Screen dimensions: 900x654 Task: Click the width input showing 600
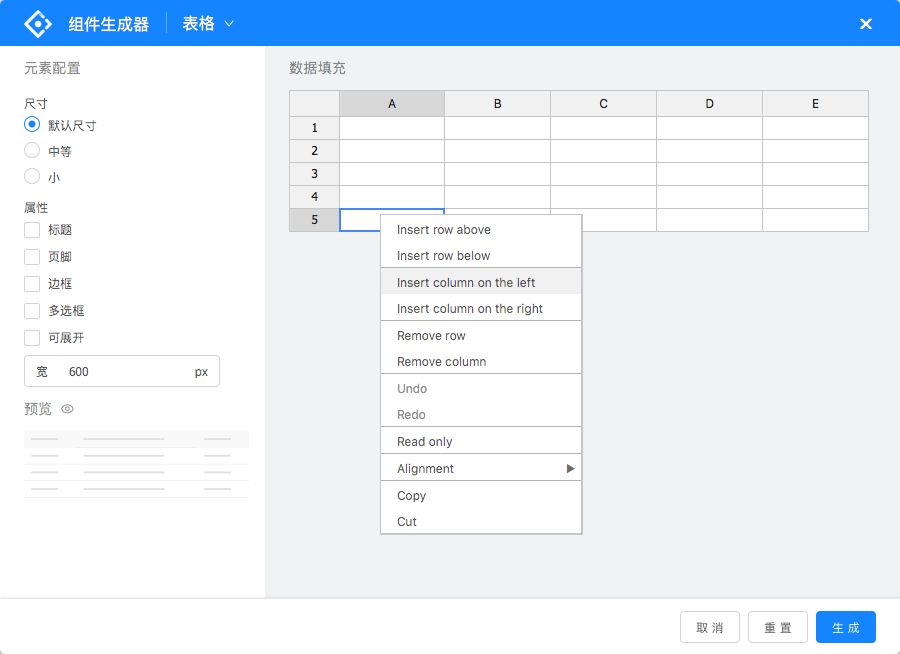coord(122,371)
